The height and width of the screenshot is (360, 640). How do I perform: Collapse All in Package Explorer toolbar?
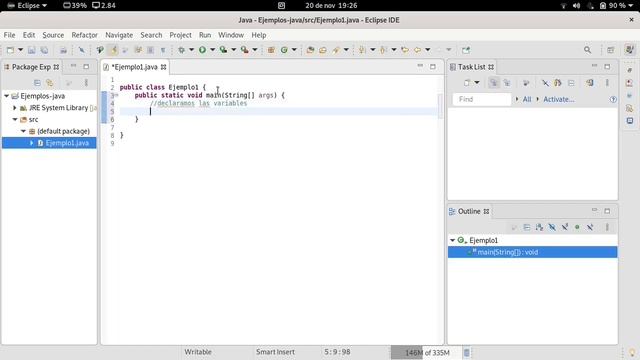point(37,83)
